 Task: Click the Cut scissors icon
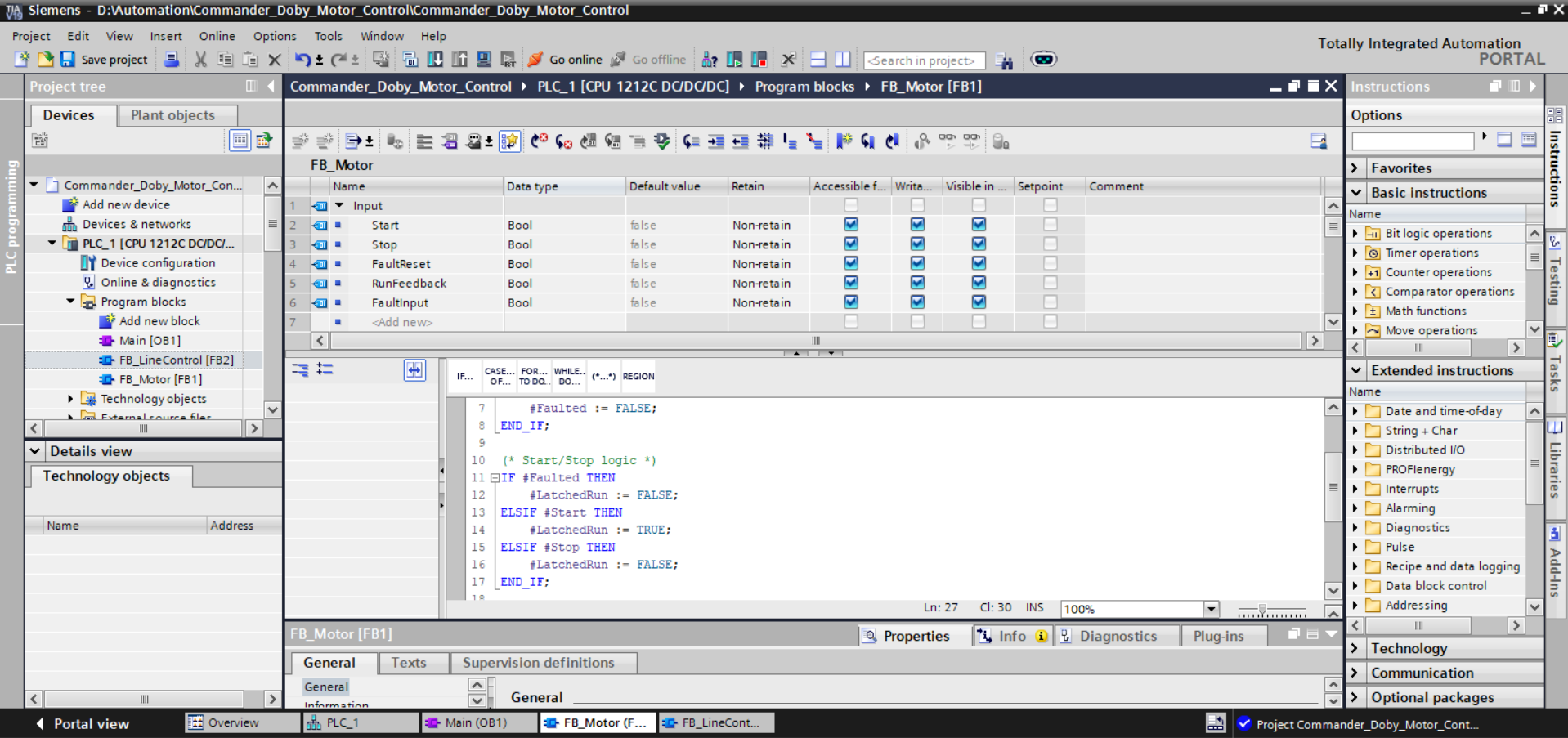200,60
